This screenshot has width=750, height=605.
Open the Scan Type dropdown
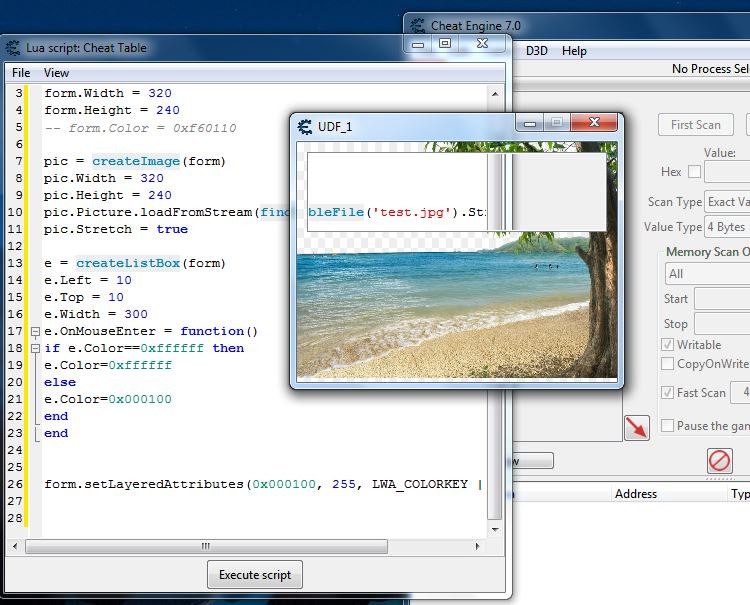point(727,202)
